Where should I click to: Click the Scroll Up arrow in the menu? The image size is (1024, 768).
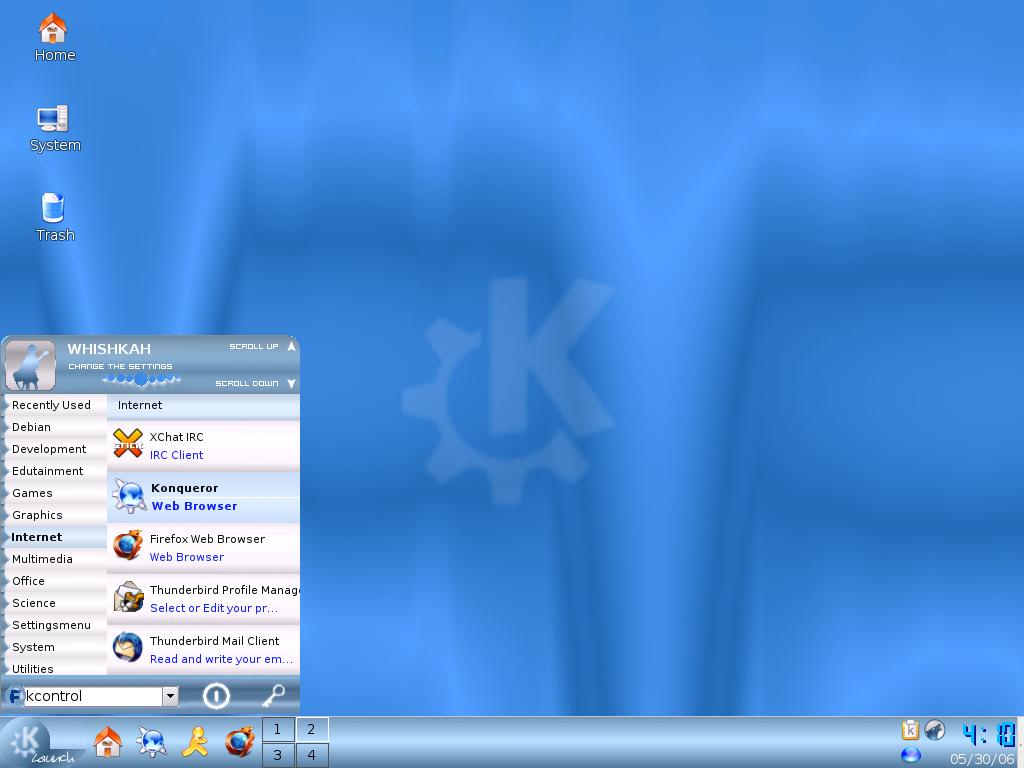coord(291,346)
